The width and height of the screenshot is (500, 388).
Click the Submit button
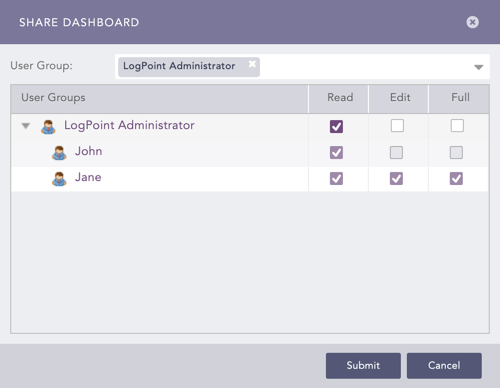pyautogui.click(x=363, y=366)
